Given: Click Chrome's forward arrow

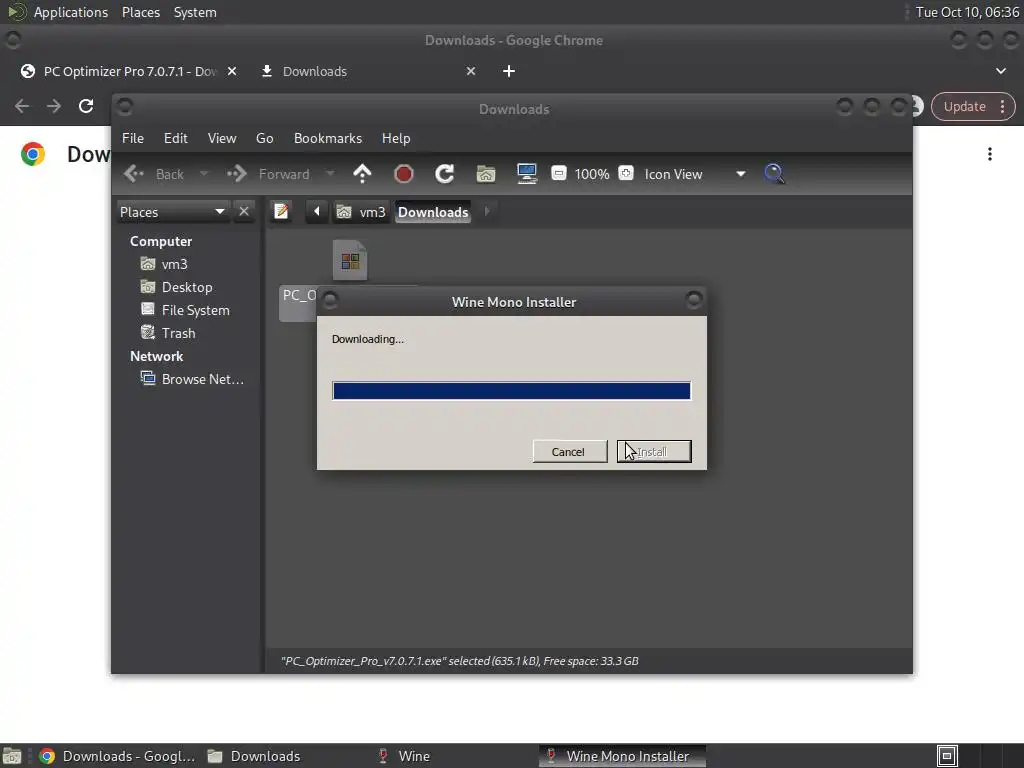Looking at the screenshot, I should tap(54, 106).
